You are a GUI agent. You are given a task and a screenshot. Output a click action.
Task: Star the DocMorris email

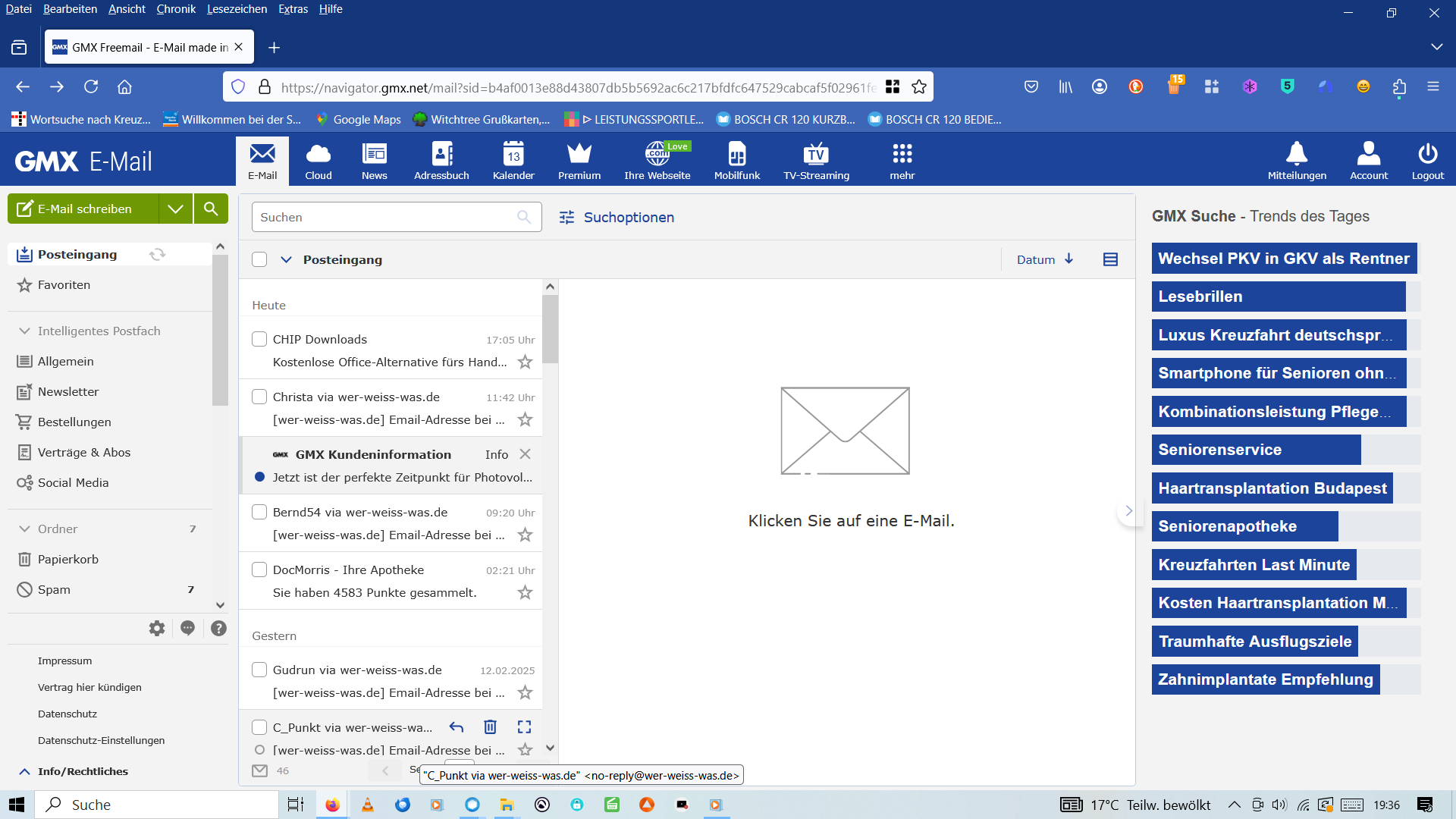click(x=525, y=592)
